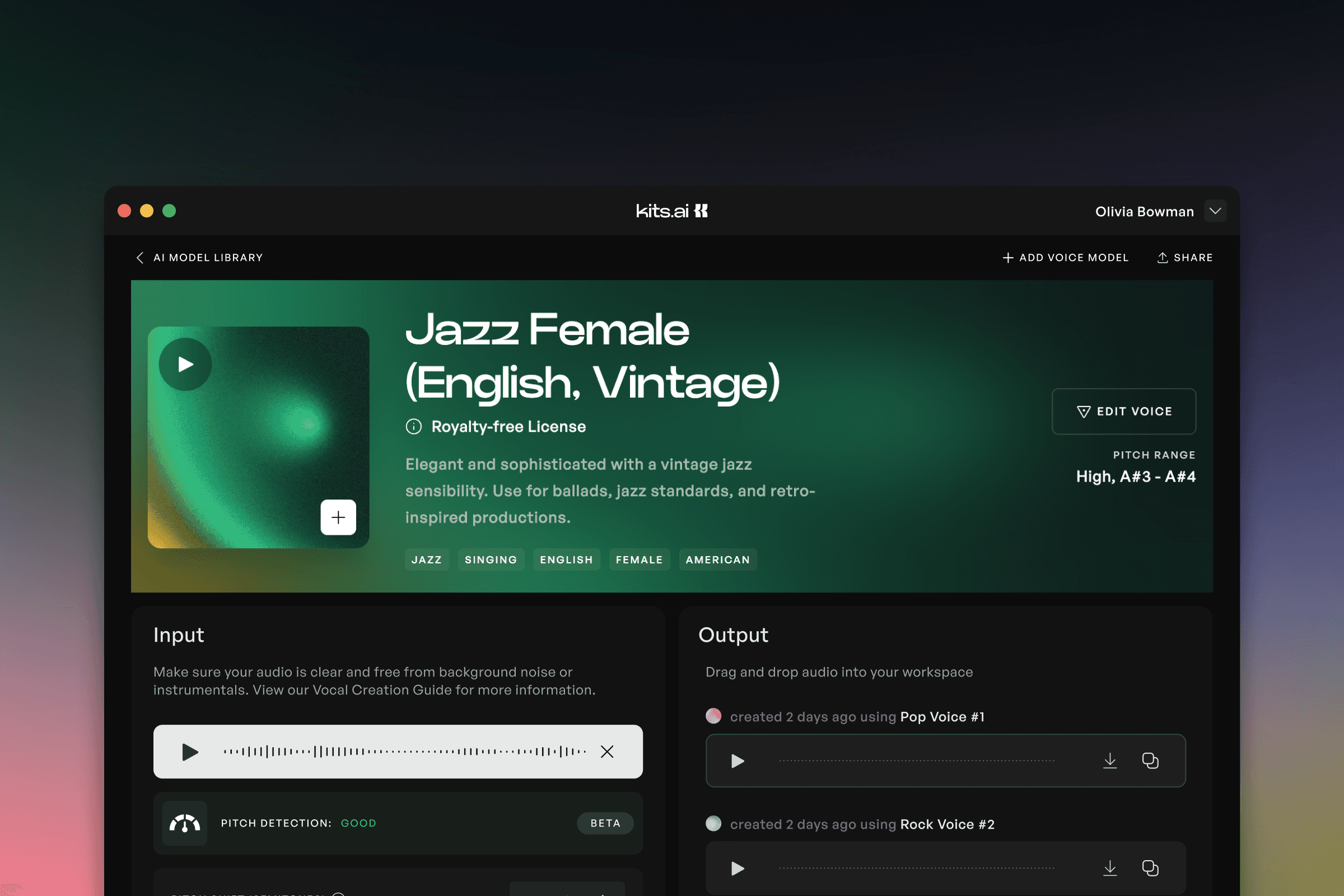Image resolution: width=1344 pixels, height=896 pixels.
Task: Select the FEMALE tag
Action: [640, 559]
